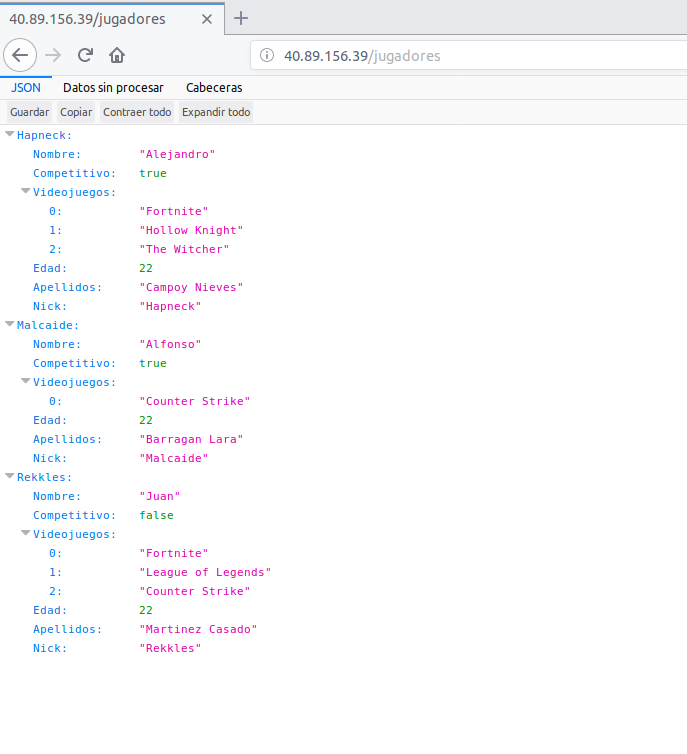The image size is (687, 754).
Task: Collapse the Malcaide node
Action: (x=10, y=324)
